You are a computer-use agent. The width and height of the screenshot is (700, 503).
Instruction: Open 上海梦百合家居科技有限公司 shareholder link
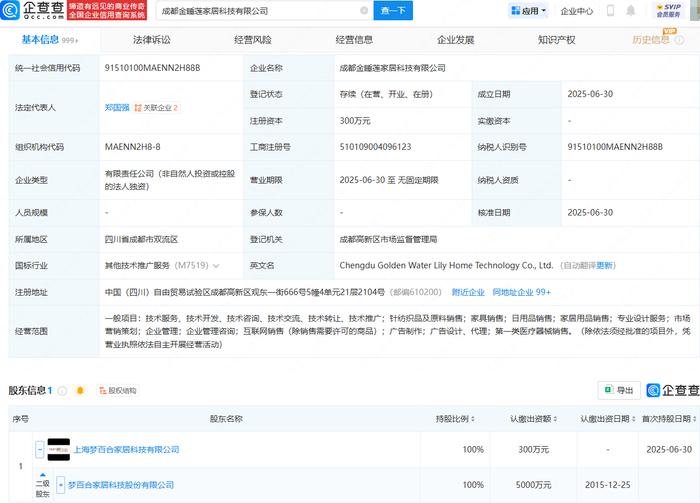point(126,449)
